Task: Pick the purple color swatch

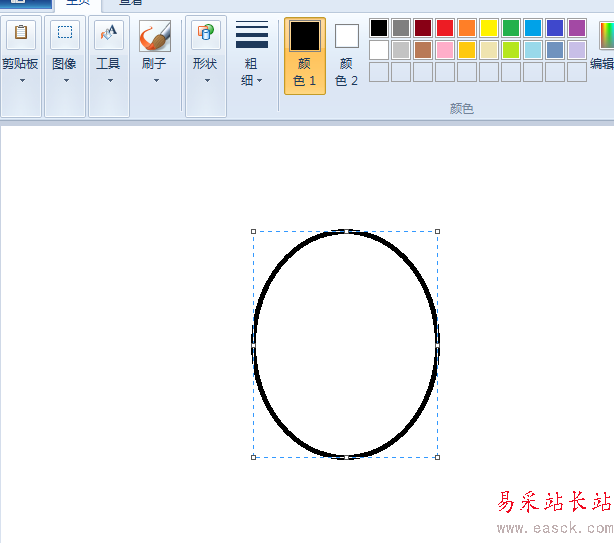Action: (577, 28)
